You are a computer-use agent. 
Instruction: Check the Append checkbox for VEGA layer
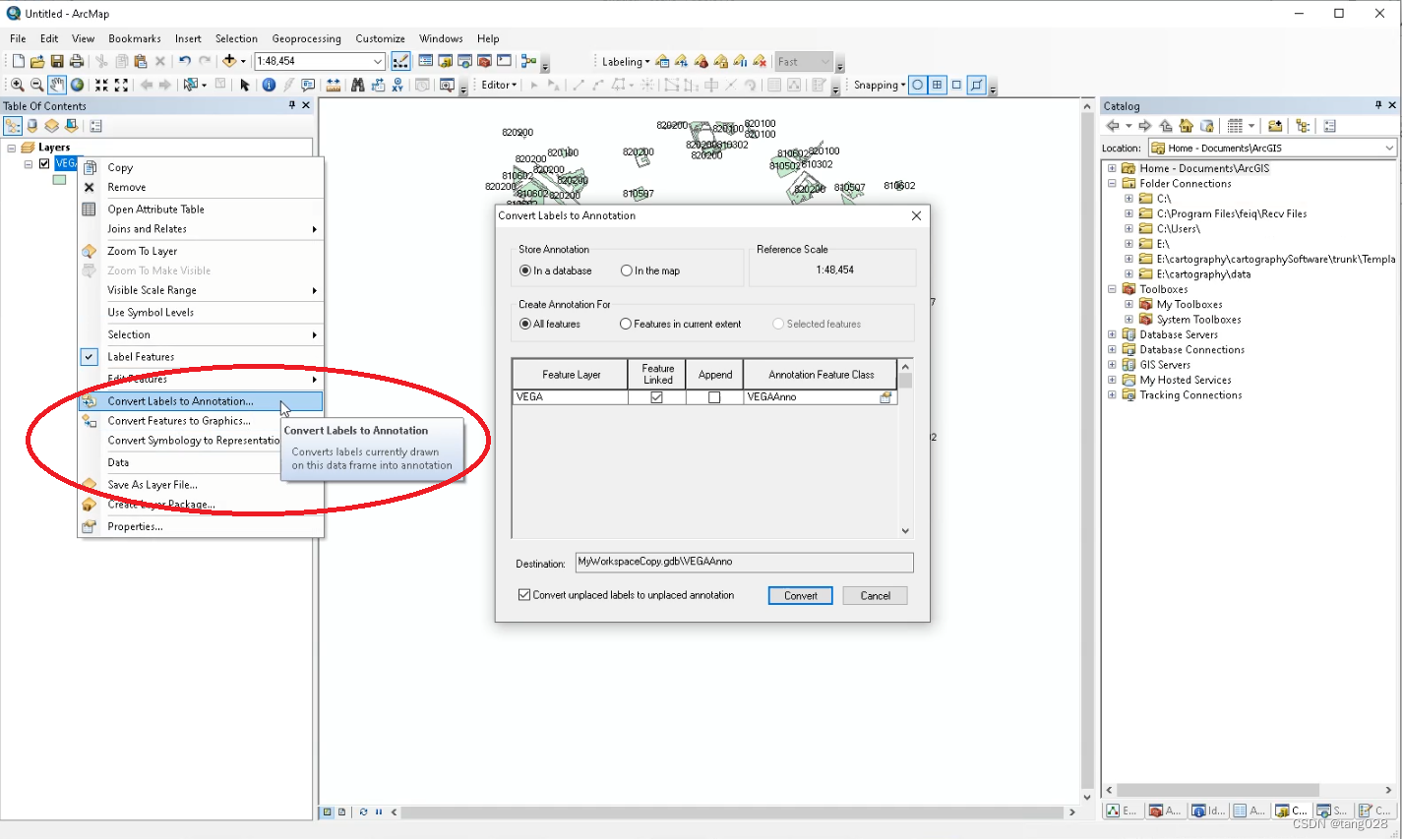[x=715, y=397]
